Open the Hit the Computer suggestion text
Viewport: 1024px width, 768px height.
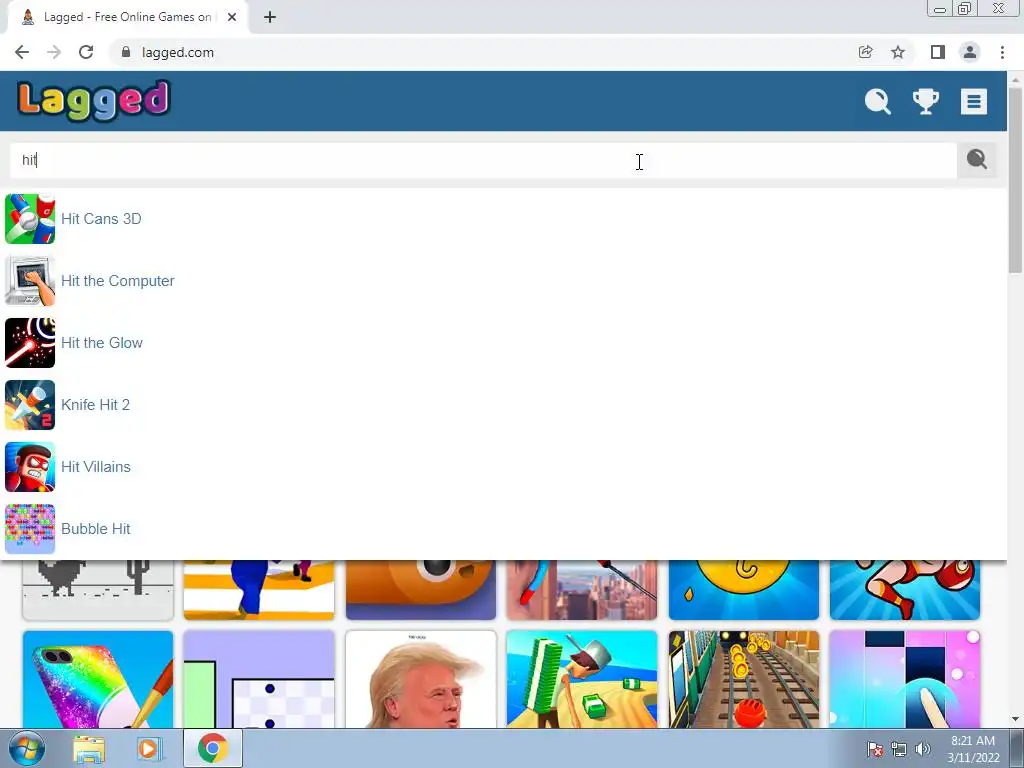coord(118,281)
